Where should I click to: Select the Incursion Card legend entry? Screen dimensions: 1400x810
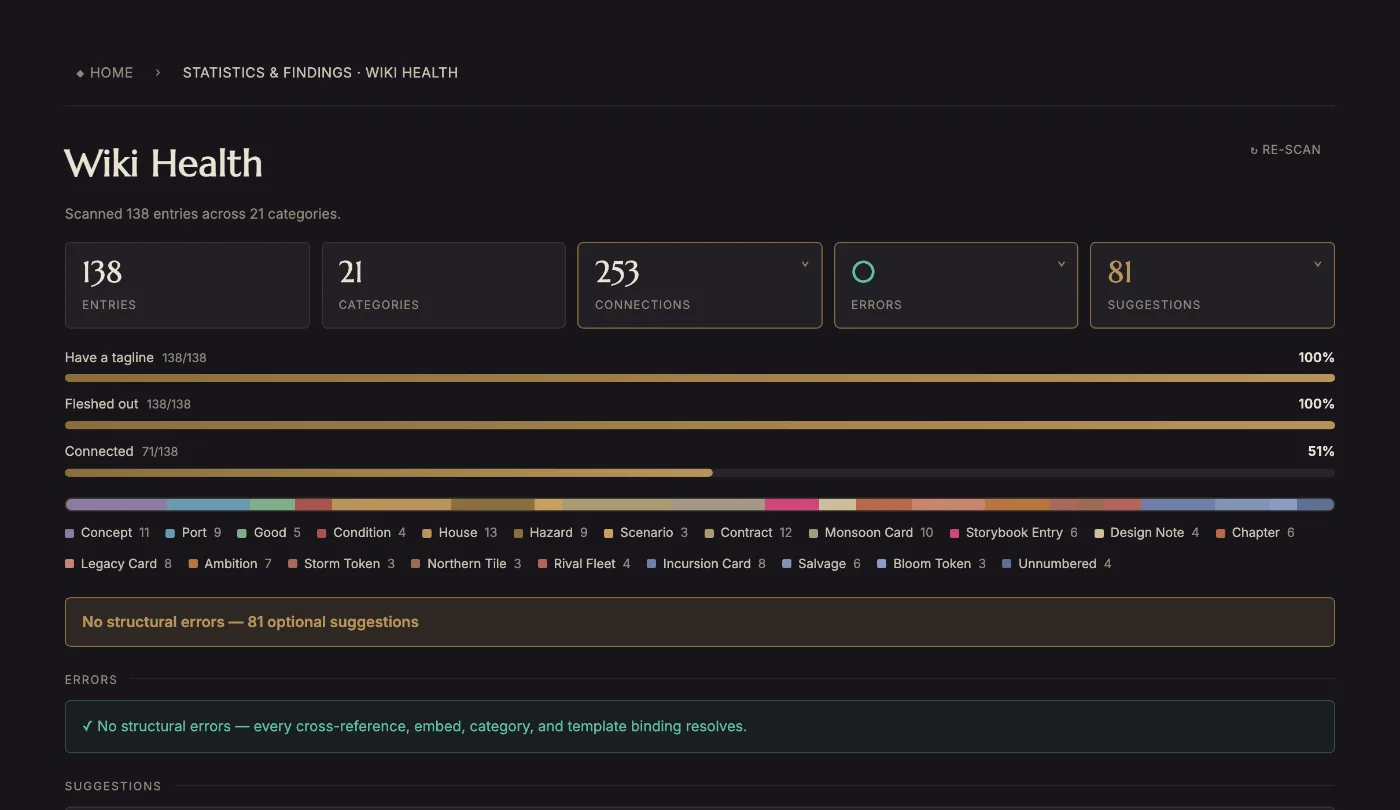coord(706,564)
